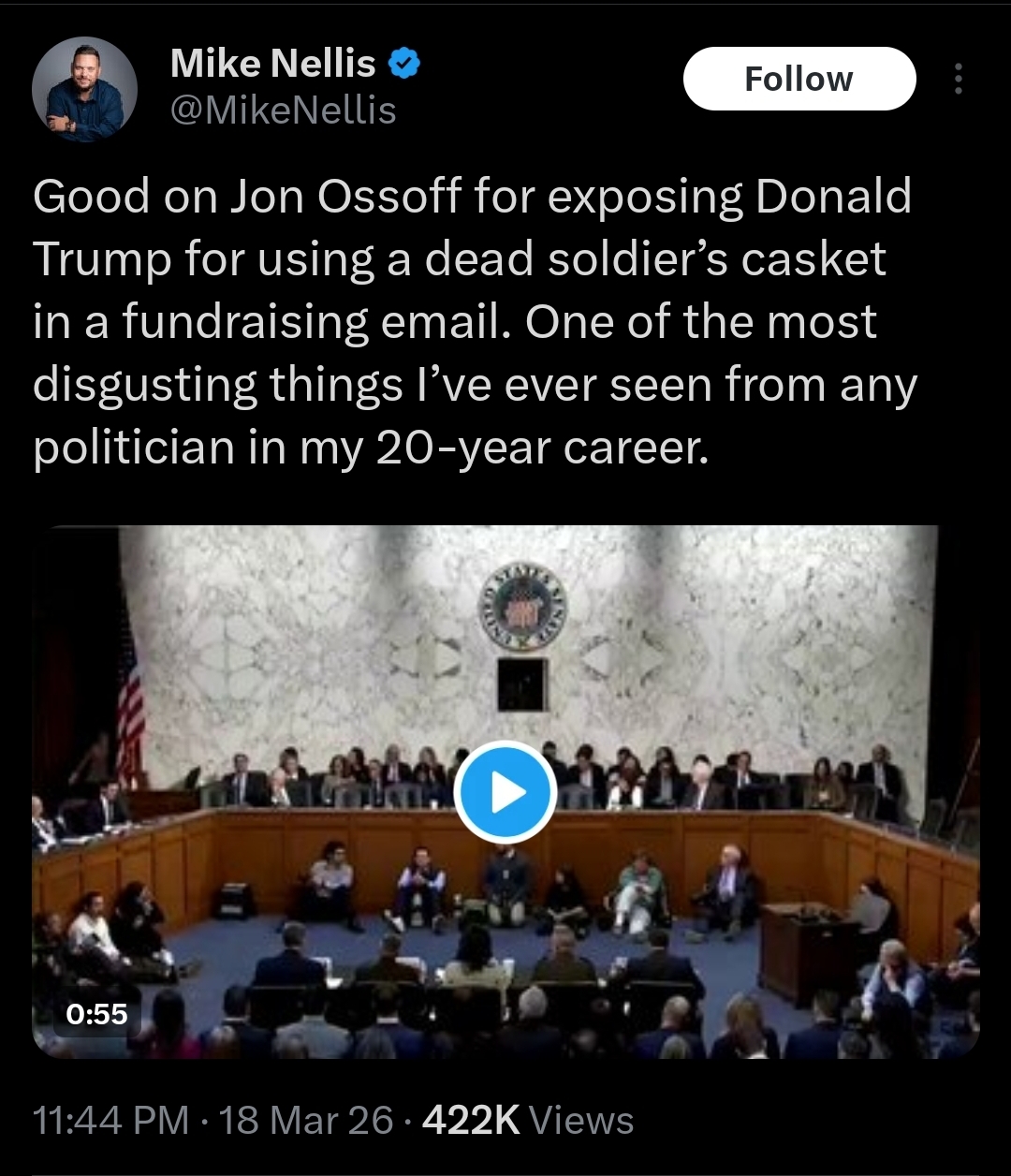Open the three-dot more options menu
This screenshot has height=1176, width=1011.
pos(958,80)
